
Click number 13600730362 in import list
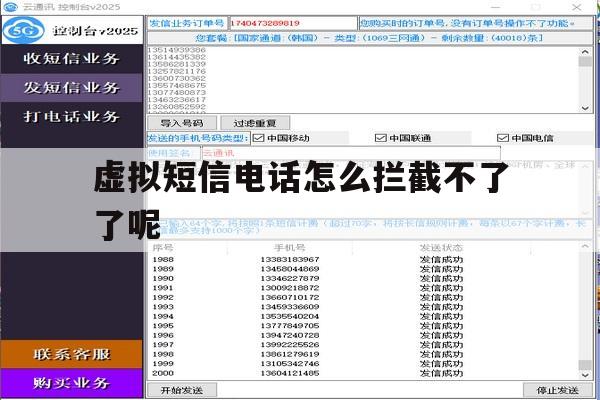click(176, 78)
